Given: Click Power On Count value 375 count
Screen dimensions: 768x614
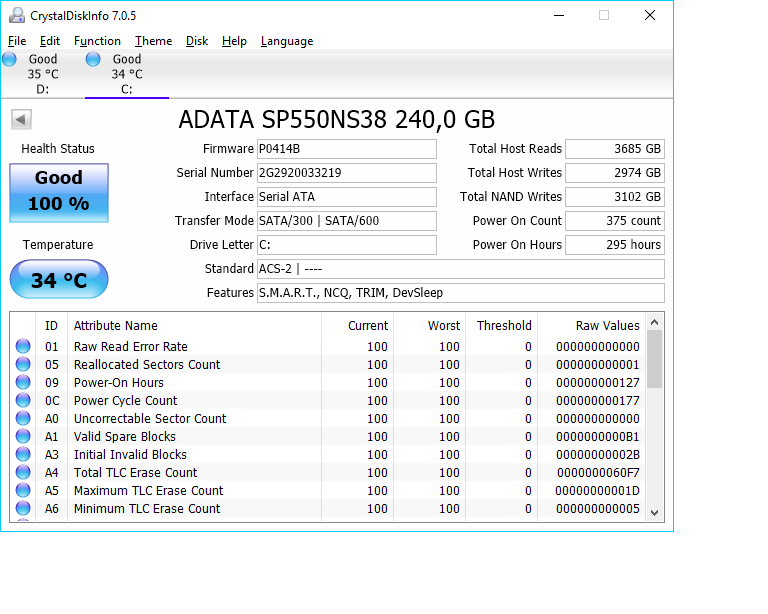Looking at the screenshot, I should (615, 221).
